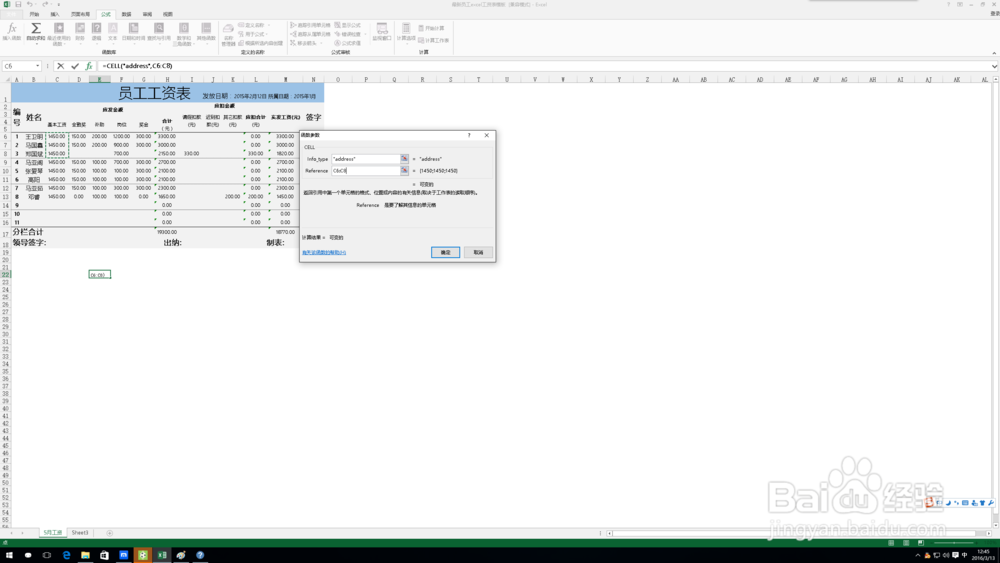Switch to the Data ribbon tab
Image resolution: width=1000 pixels, height=563 pixels.
[126, 14]
